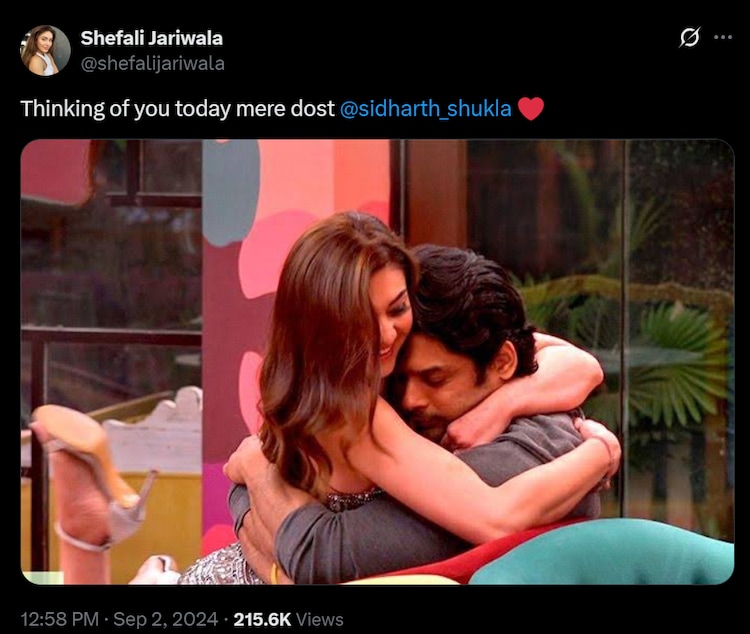Click the display name Shefali Jariwala

[152, 38]
